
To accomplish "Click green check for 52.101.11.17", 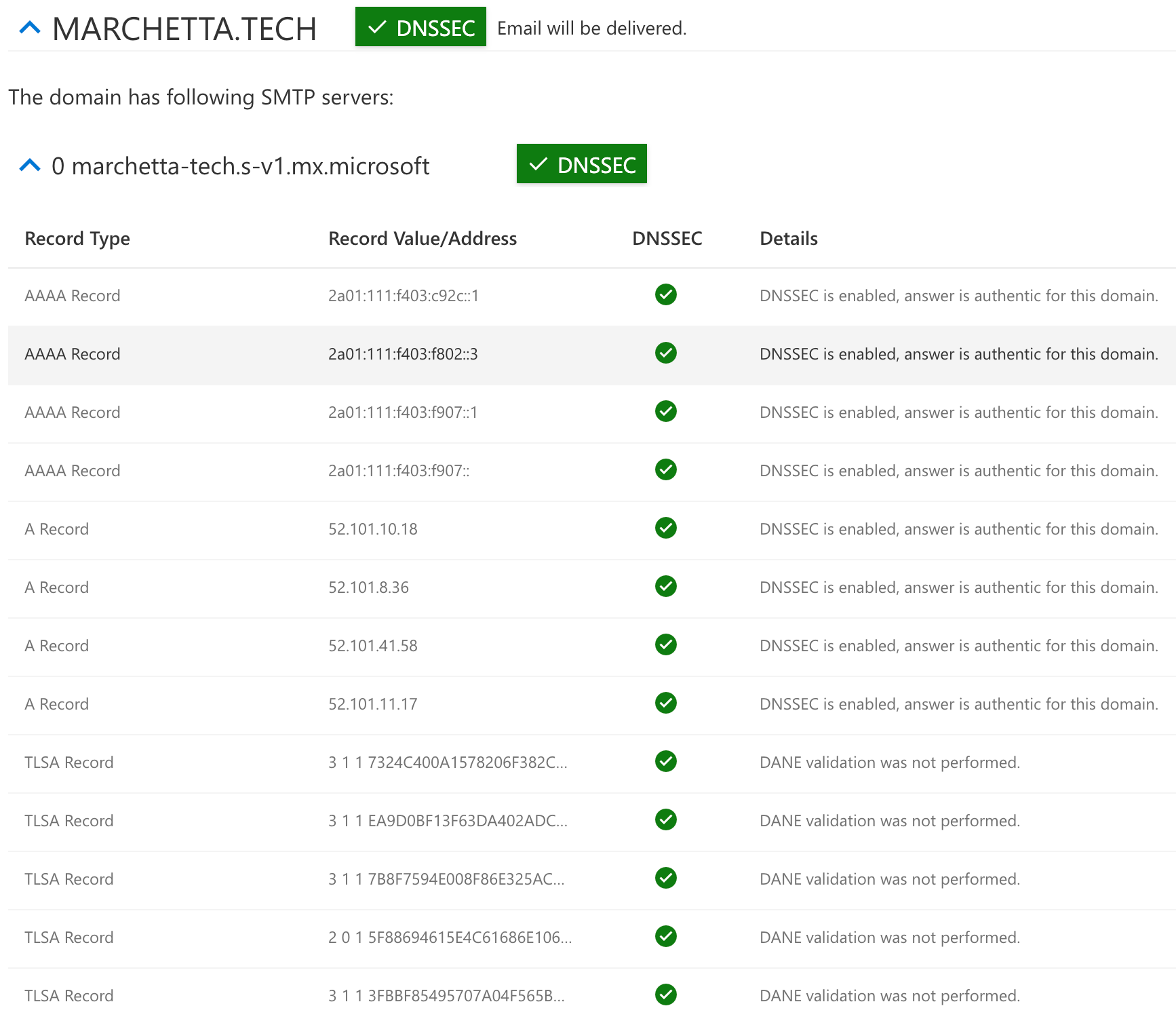I will 666,703.
